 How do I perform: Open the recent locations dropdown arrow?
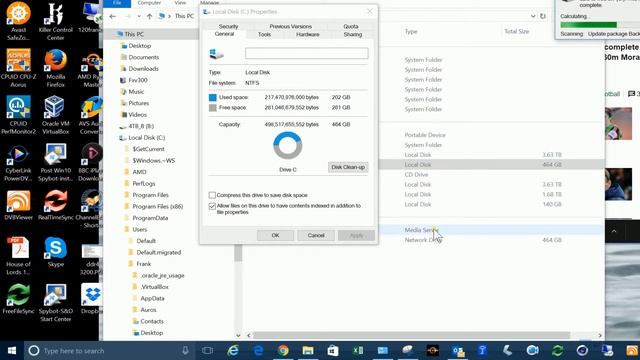(139, 16)
